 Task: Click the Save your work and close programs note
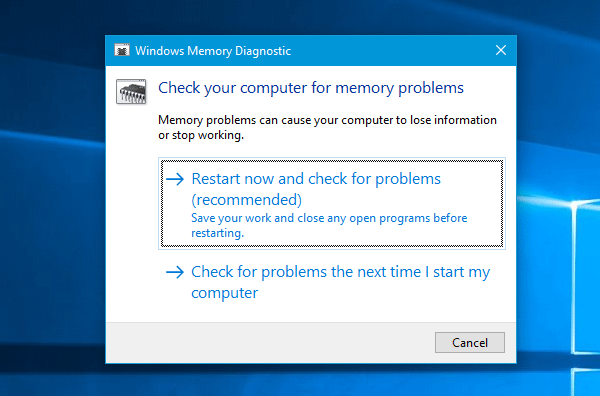tap(329, 225)
